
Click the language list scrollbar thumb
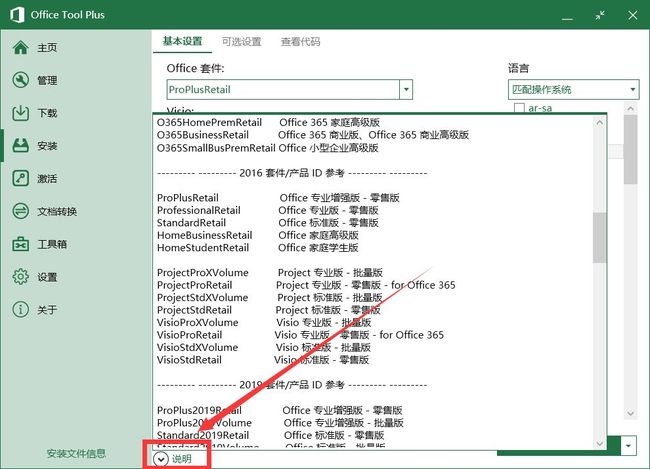[x=631, y=149]
